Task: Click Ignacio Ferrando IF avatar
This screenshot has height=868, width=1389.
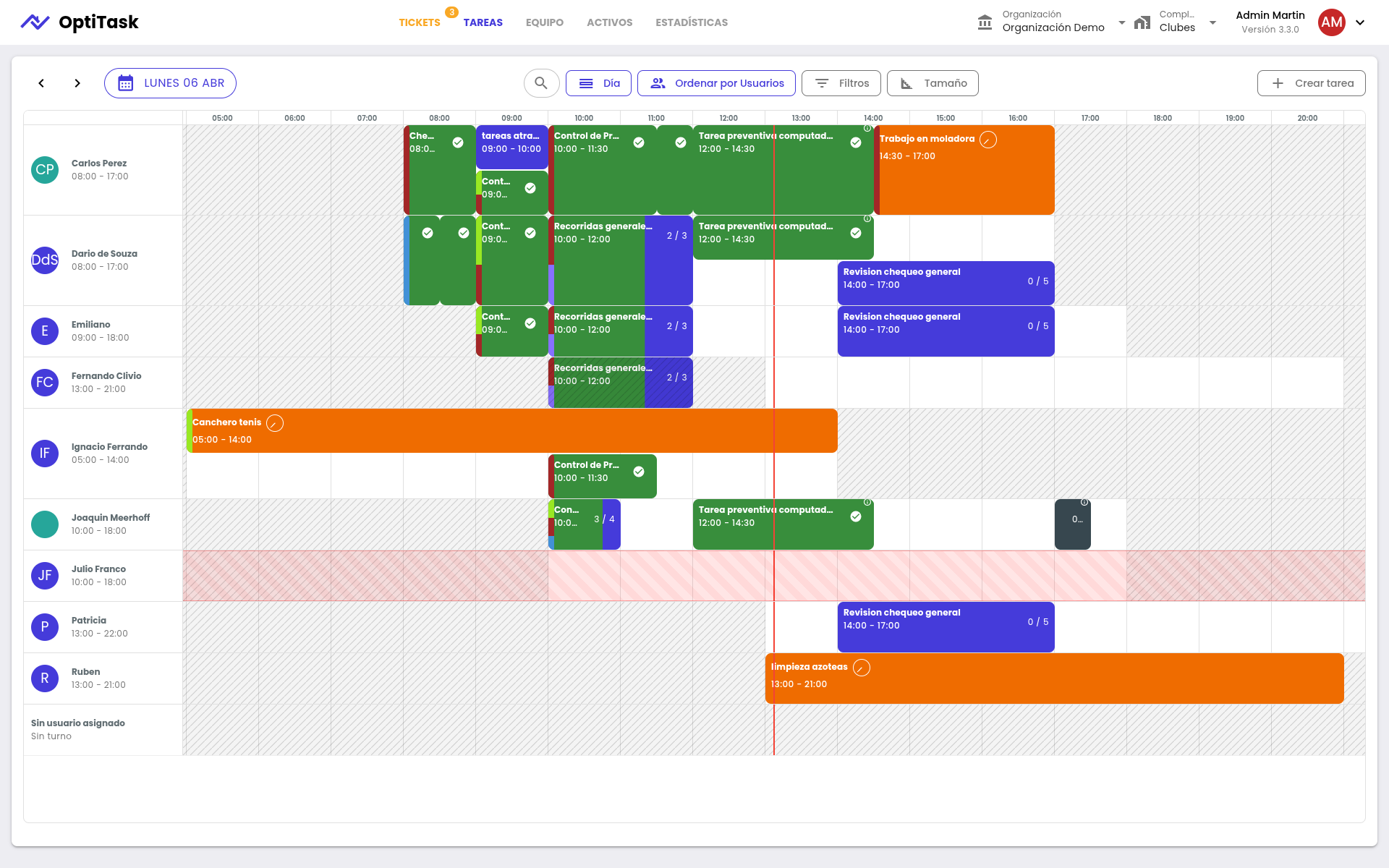Action: click(x=45, y=454)
